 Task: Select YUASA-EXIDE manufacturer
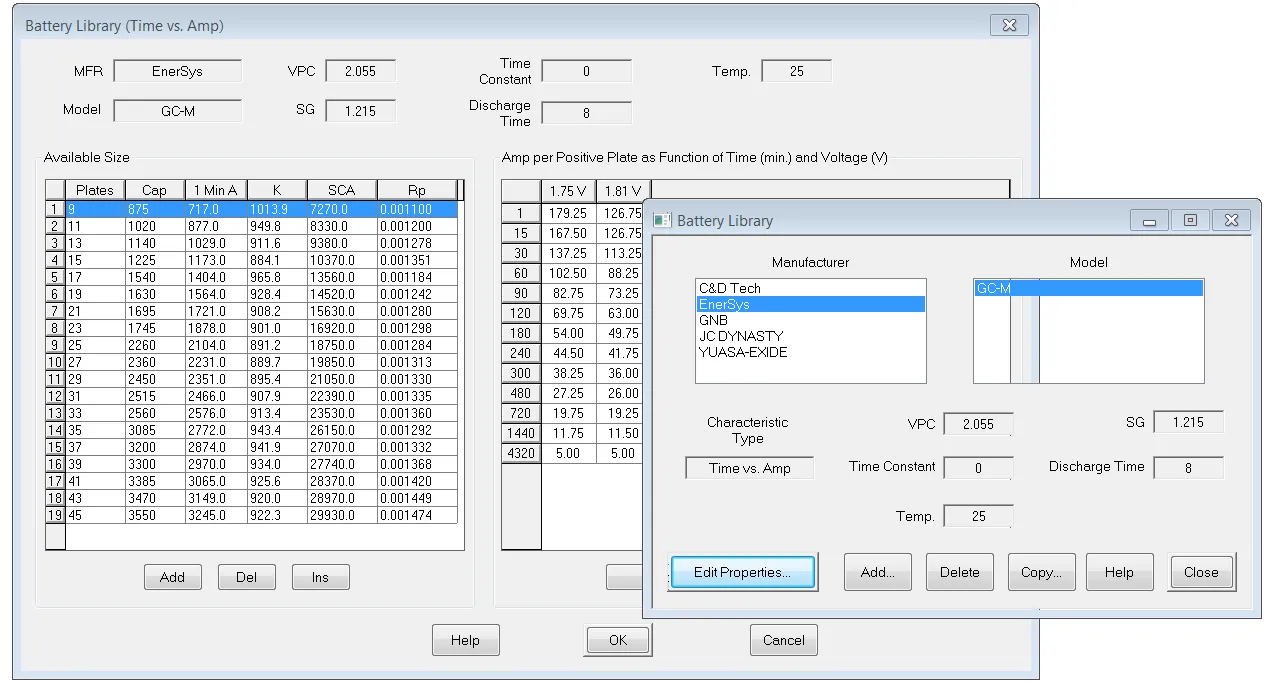click(x=743, y=352)
